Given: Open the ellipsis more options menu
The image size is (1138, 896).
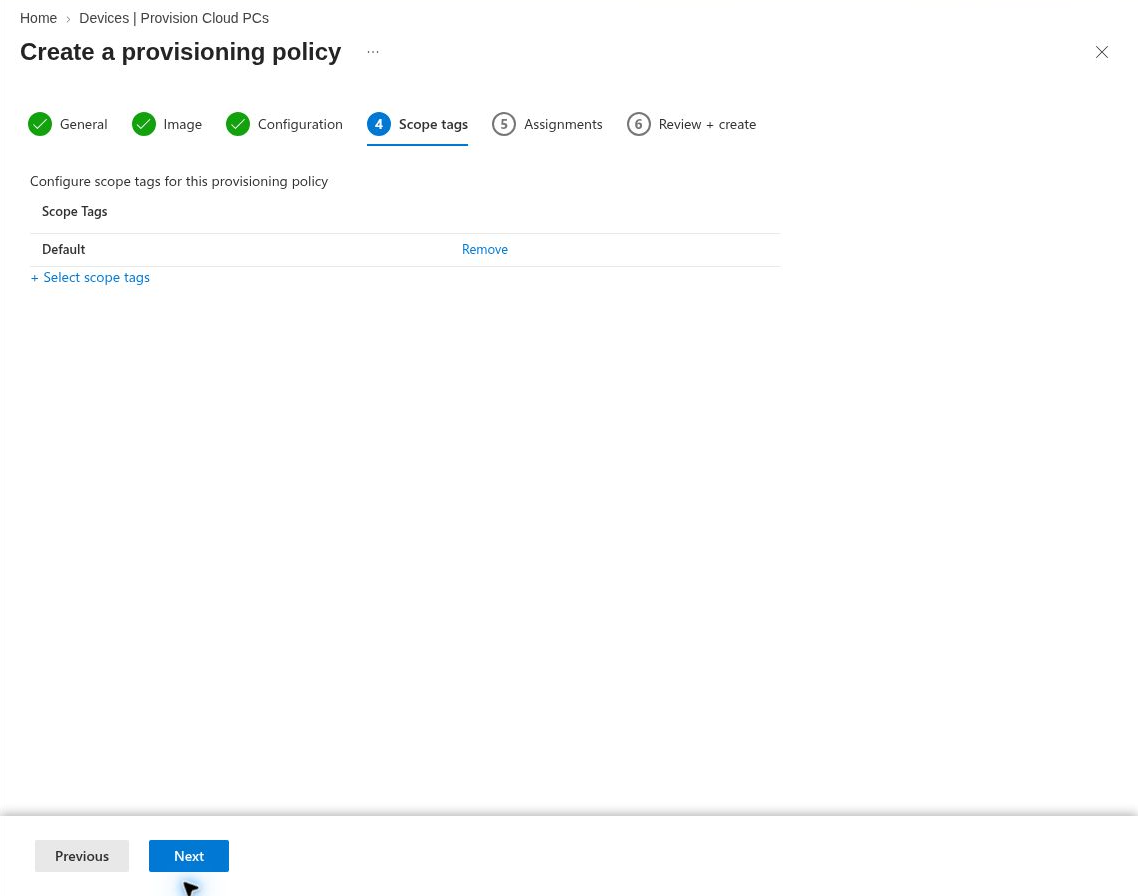Looking at the screenshot, I should [x=373, y=52].
